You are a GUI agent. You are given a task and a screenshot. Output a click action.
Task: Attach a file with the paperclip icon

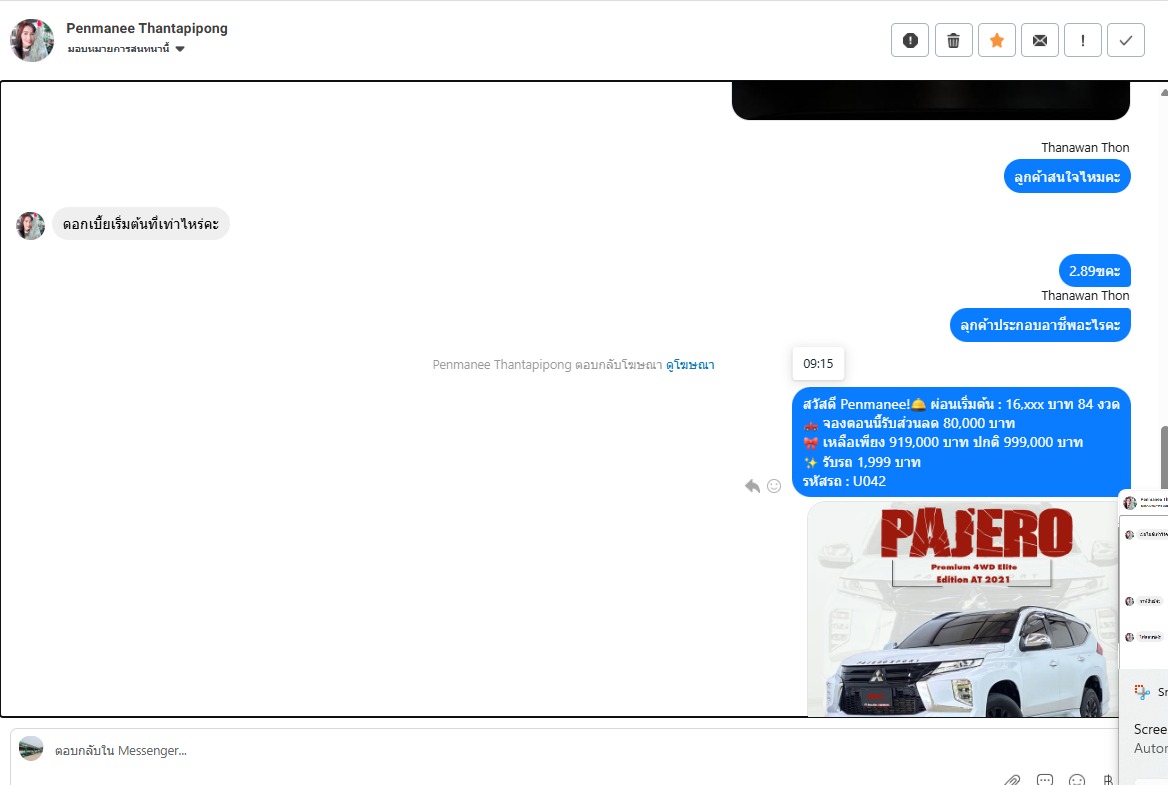(x=1012, y=780)
